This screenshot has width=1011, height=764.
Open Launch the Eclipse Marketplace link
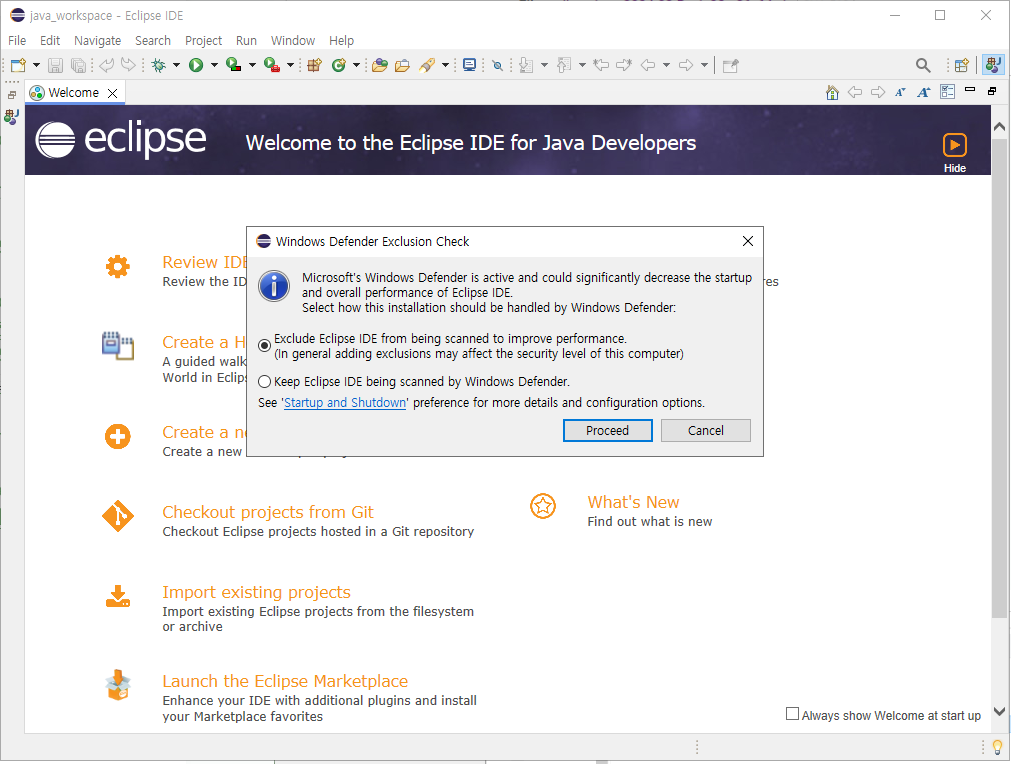click(285, 681)
